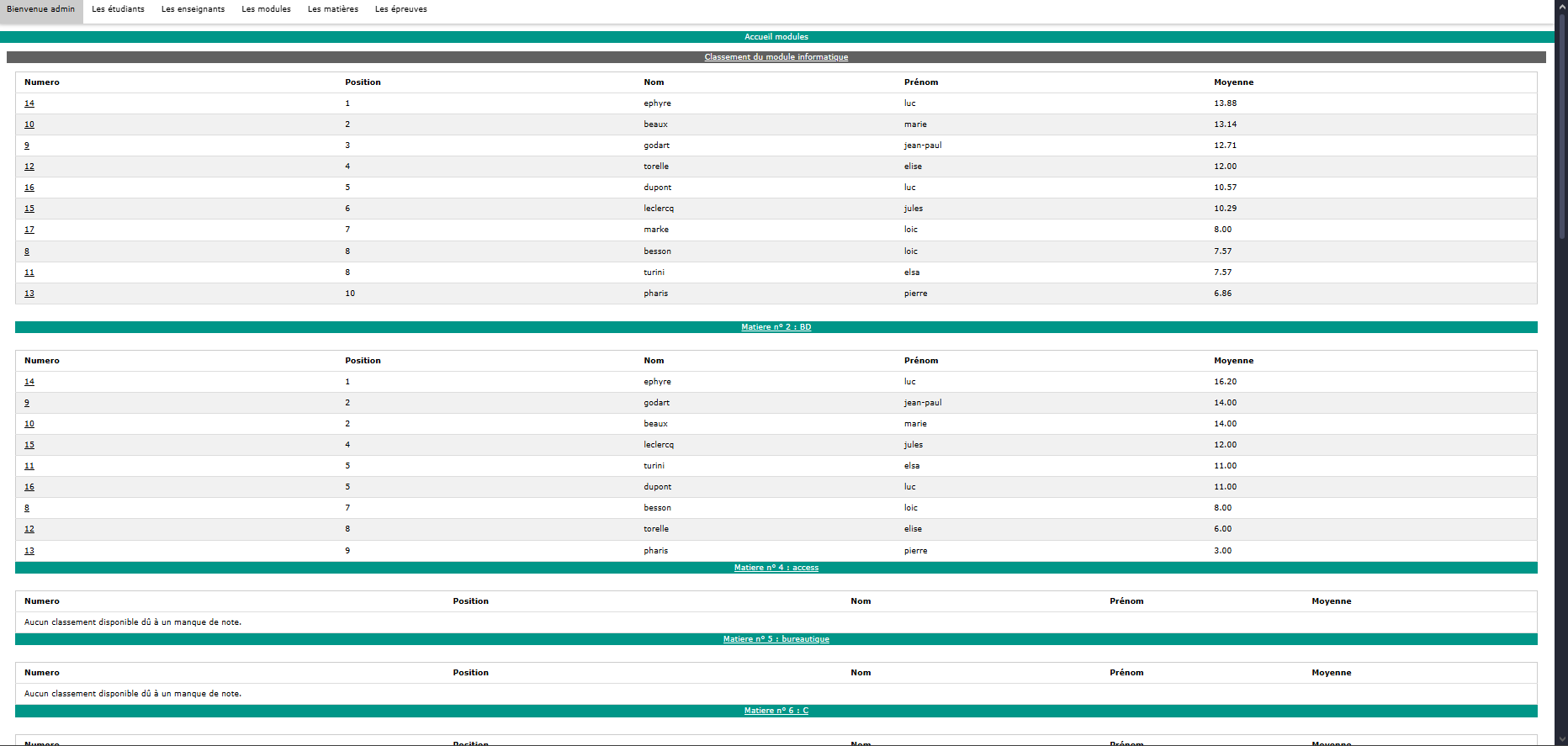Click the scrollbar up arrow
The width and height of the screenshot is (1568, 746).
1562,6
